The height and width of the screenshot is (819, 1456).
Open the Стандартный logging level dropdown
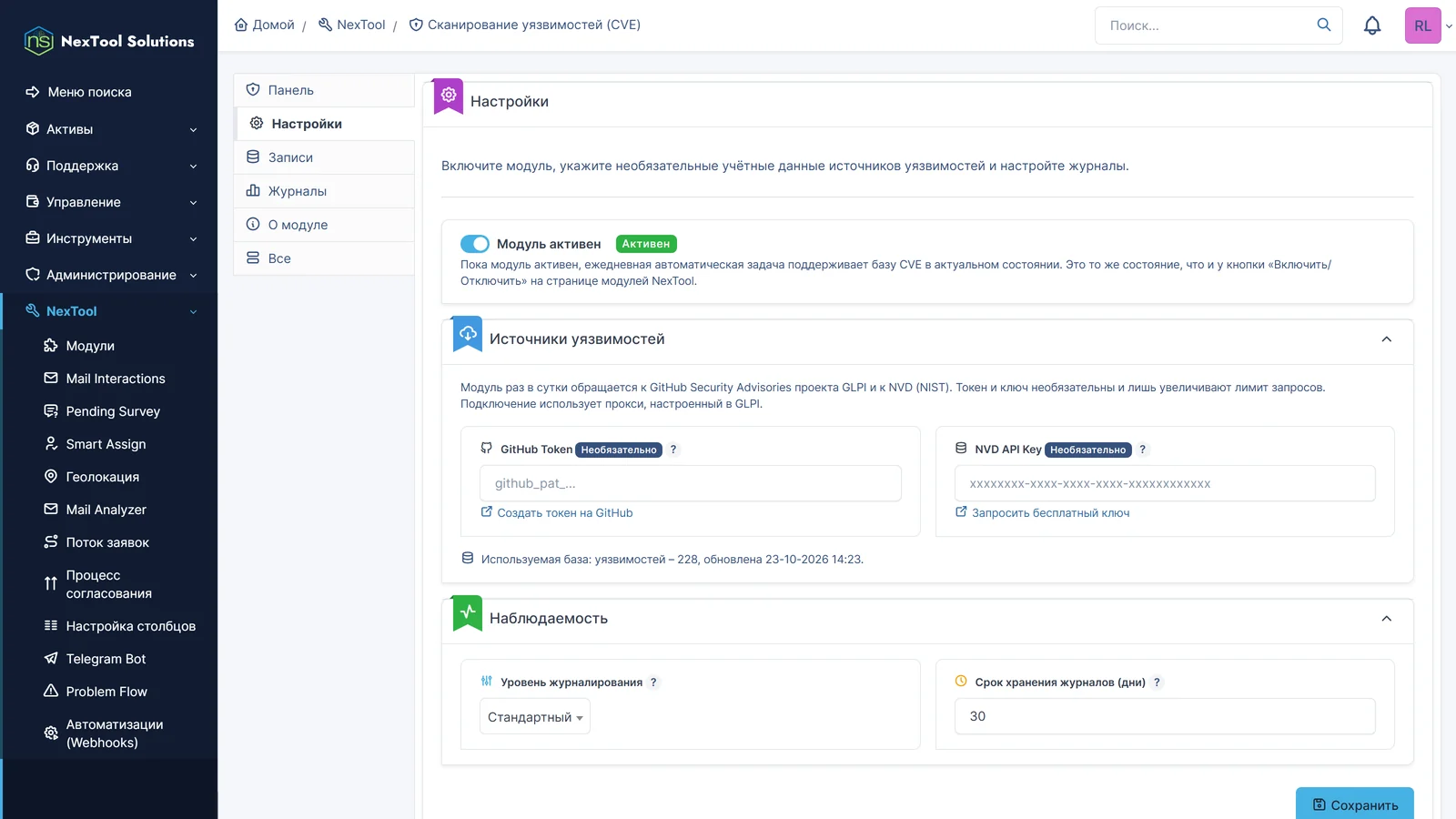click(x=535, y=717)
